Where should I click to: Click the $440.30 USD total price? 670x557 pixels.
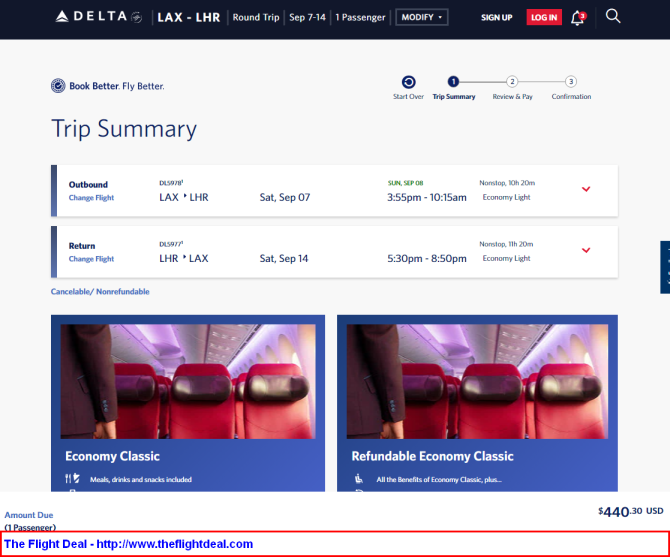(631, 511)
